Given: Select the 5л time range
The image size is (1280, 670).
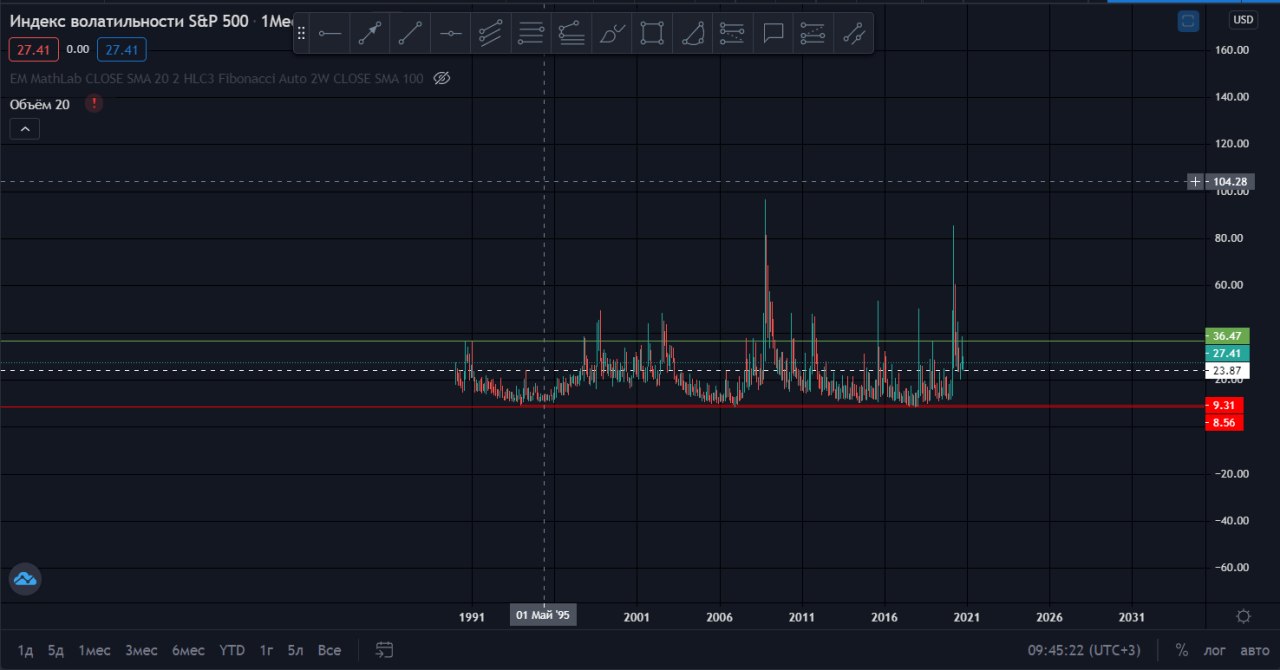Looking at the screenshot, I should (296, 650).
